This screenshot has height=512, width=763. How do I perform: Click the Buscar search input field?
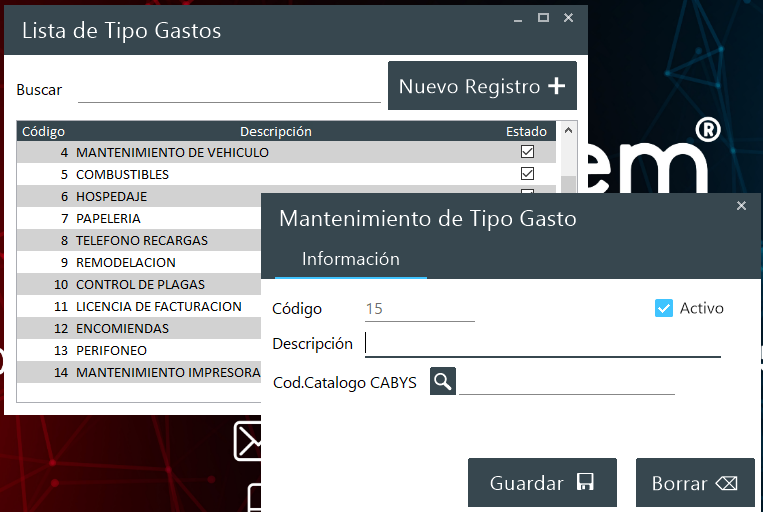(229, 90)
